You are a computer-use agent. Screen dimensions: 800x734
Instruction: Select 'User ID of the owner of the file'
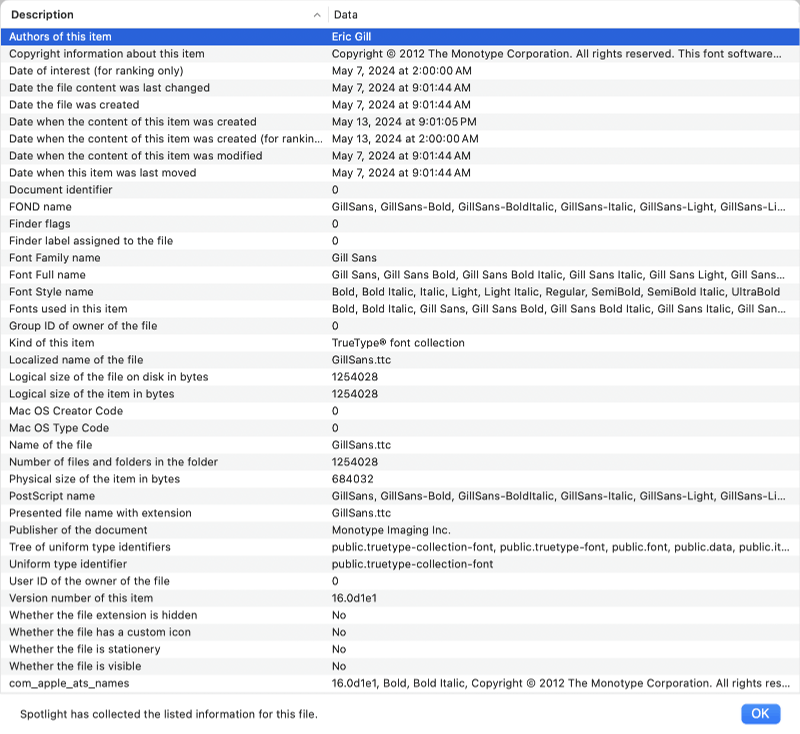400,581
